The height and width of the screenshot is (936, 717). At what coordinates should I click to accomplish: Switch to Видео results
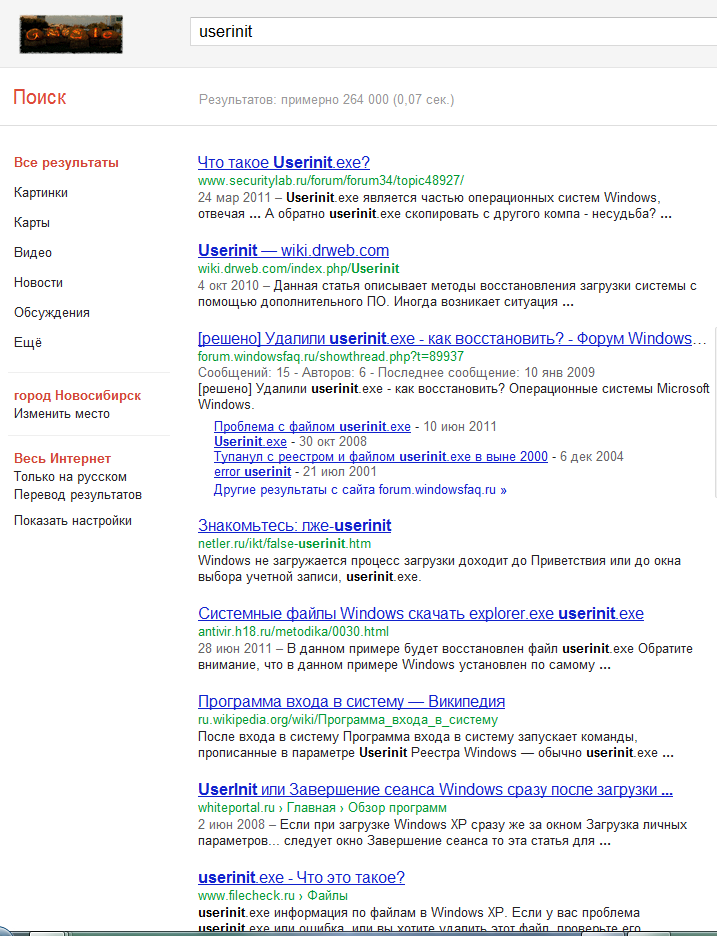tap(33, 253)
